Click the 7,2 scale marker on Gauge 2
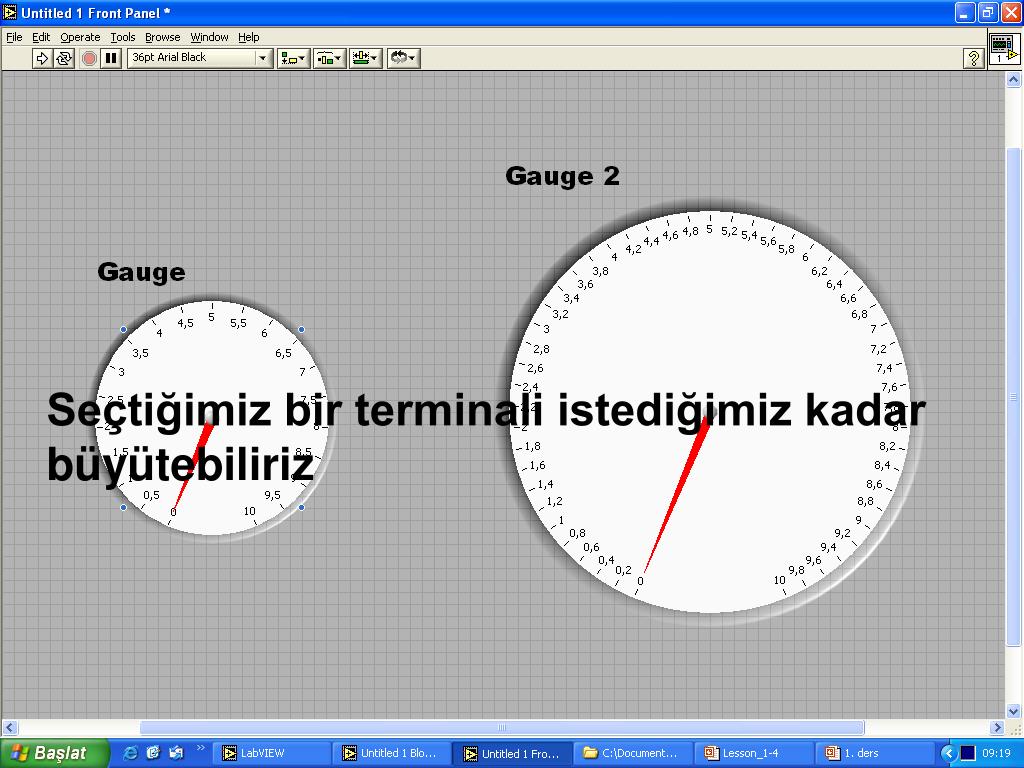Screen dimensions: 1024x768 click(x=878, y=349)
